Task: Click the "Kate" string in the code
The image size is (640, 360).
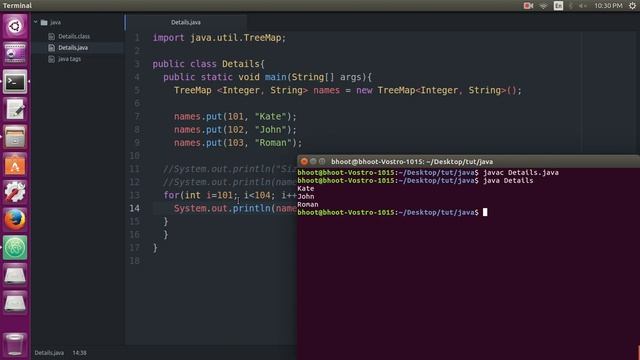Action: (270, 117)
